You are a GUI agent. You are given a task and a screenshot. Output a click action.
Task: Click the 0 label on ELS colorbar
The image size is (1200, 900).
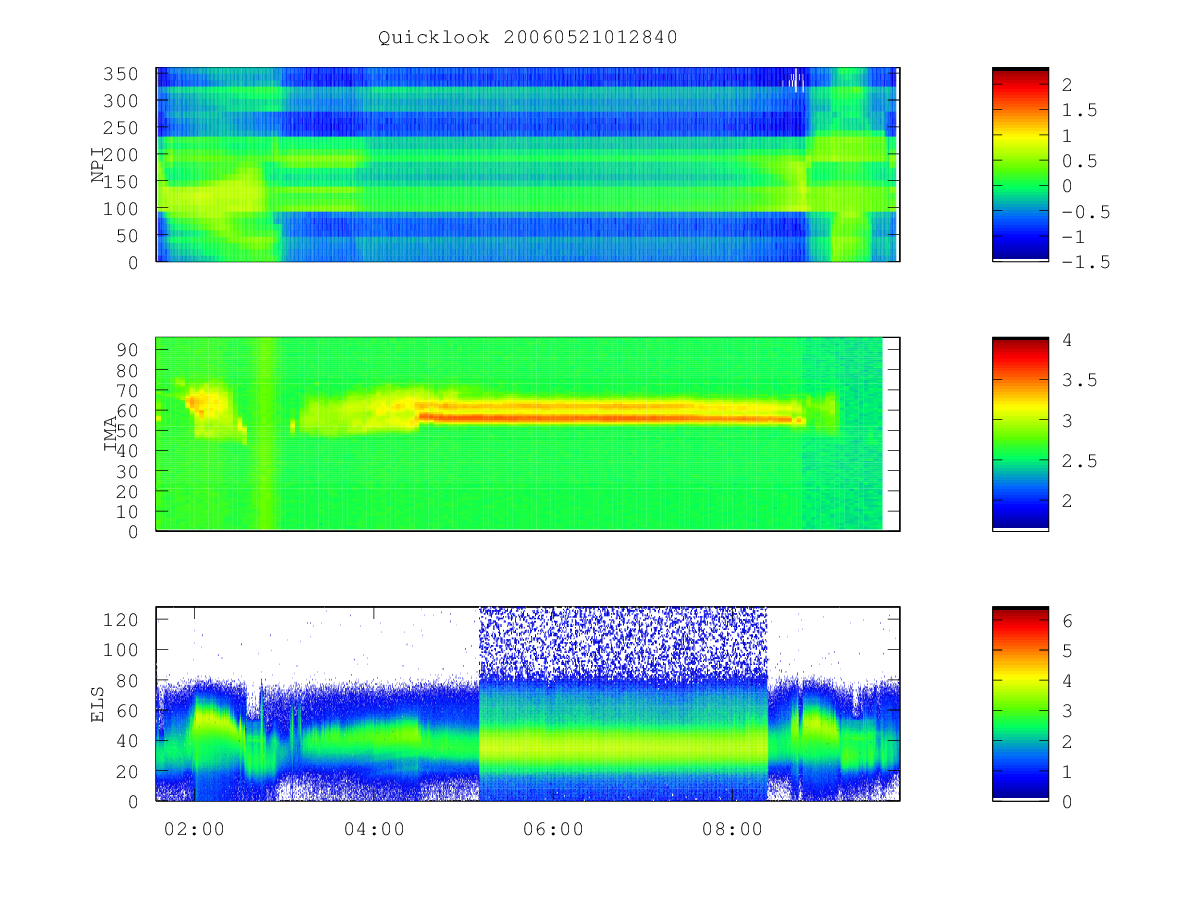(x=1067, y=801)
